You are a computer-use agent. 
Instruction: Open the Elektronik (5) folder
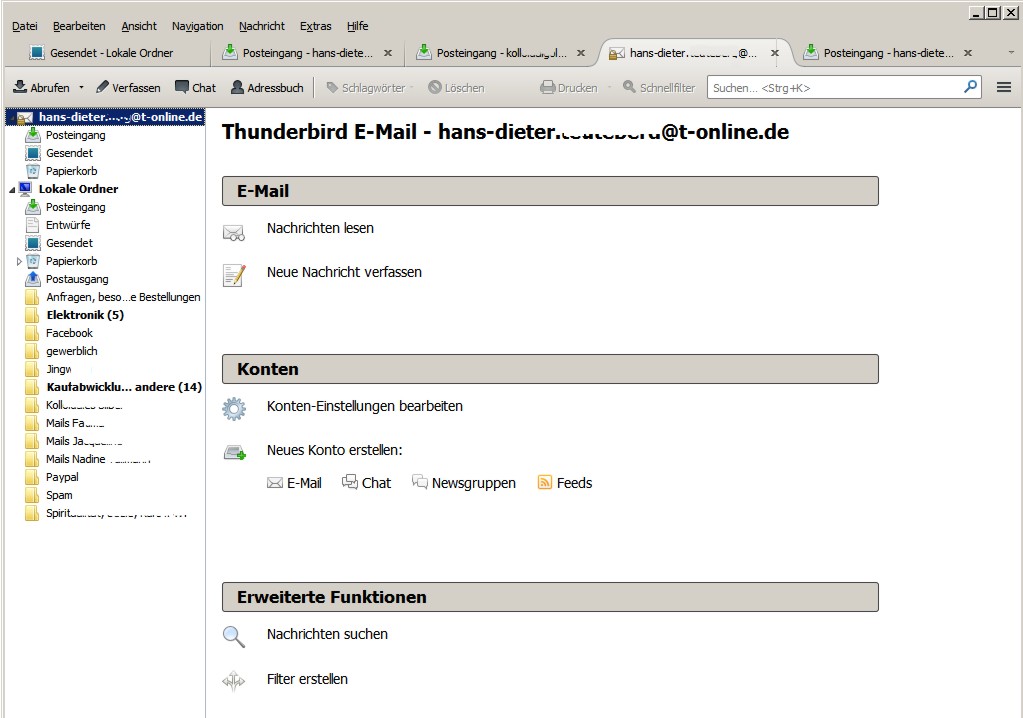tap(85, 315)
